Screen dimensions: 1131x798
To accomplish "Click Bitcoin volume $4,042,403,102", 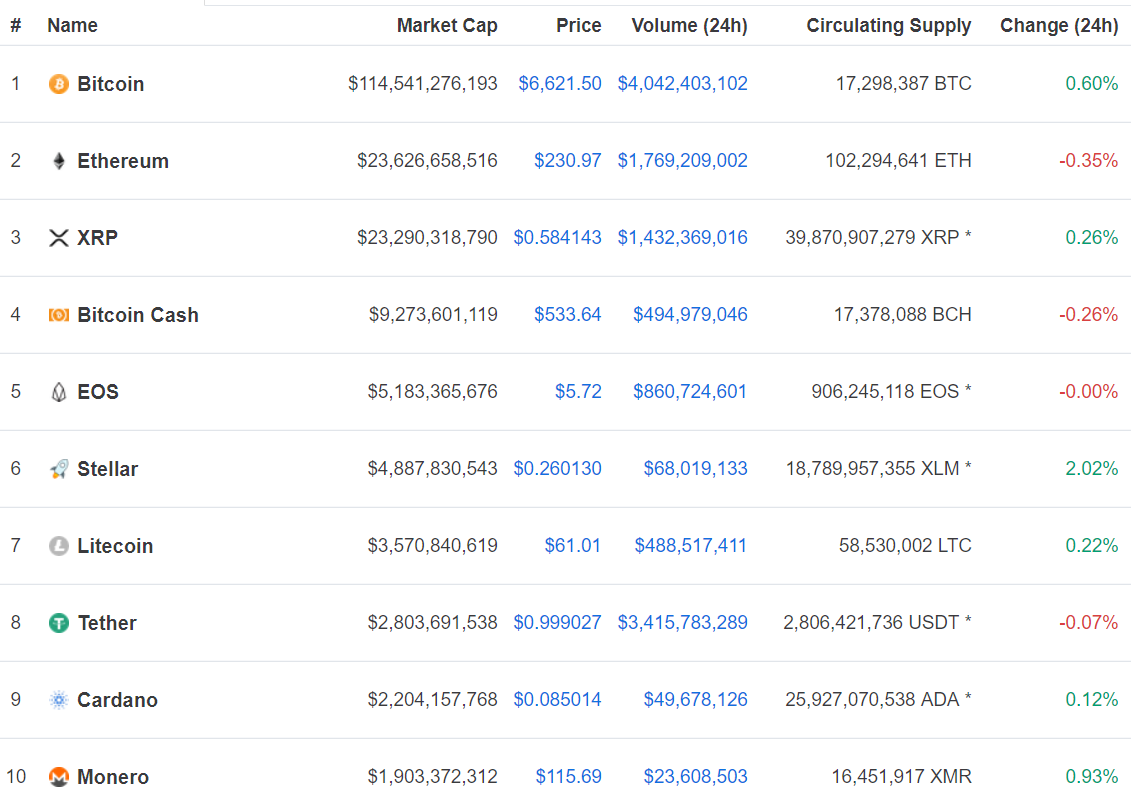I will click(682, 84).
